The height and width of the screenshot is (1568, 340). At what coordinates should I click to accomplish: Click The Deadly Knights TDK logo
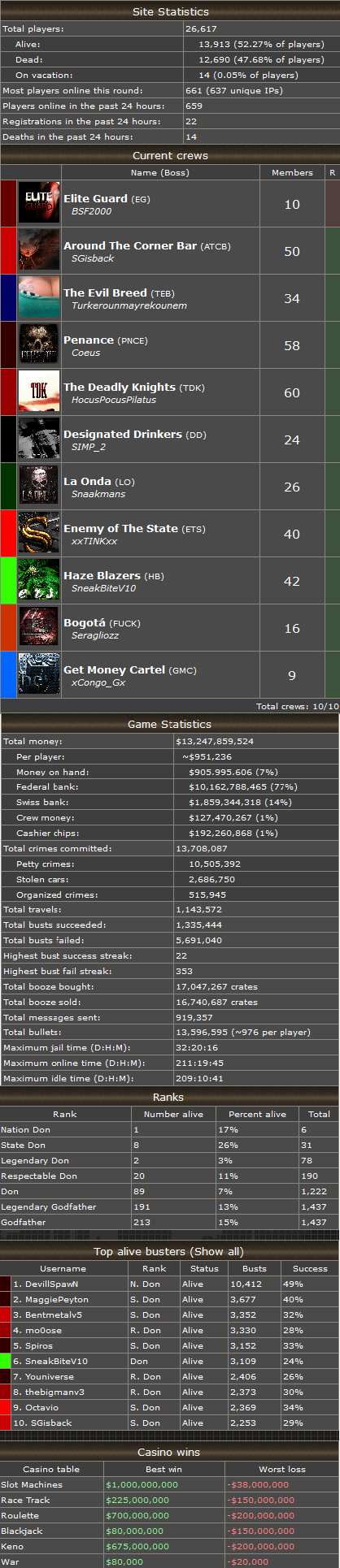pyautogui.click(x=39, y=392)
